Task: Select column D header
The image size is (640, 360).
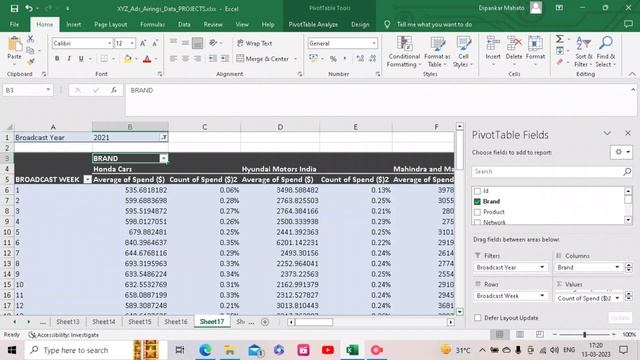Action: 280,127
